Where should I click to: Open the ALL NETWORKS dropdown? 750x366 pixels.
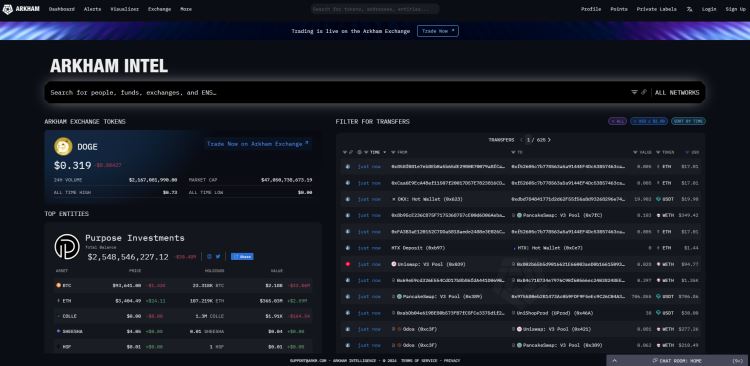(x=677, y=92)
